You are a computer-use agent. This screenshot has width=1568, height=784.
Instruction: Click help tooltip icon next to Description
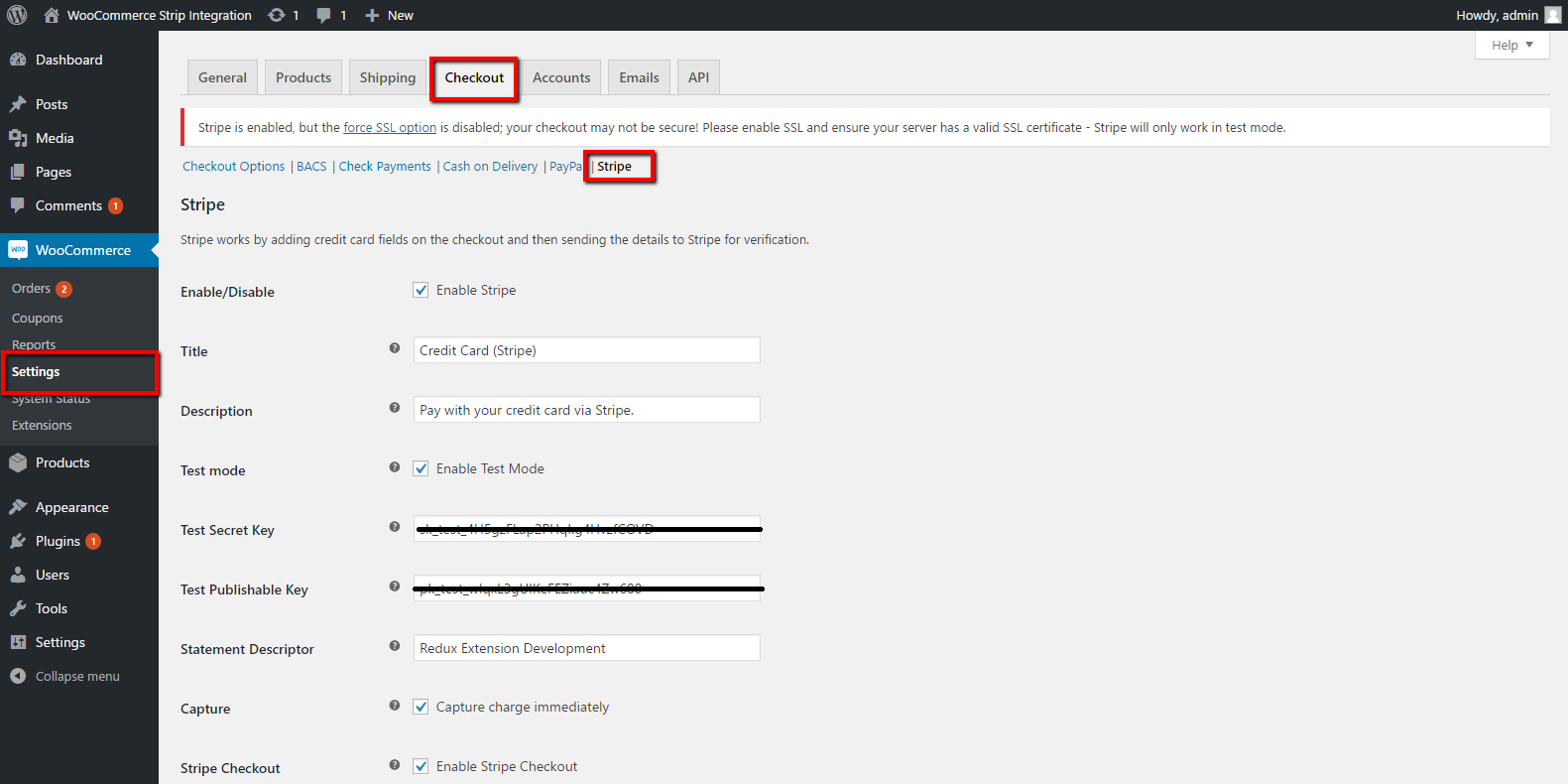pyautogui.click(x=395, y=408)
